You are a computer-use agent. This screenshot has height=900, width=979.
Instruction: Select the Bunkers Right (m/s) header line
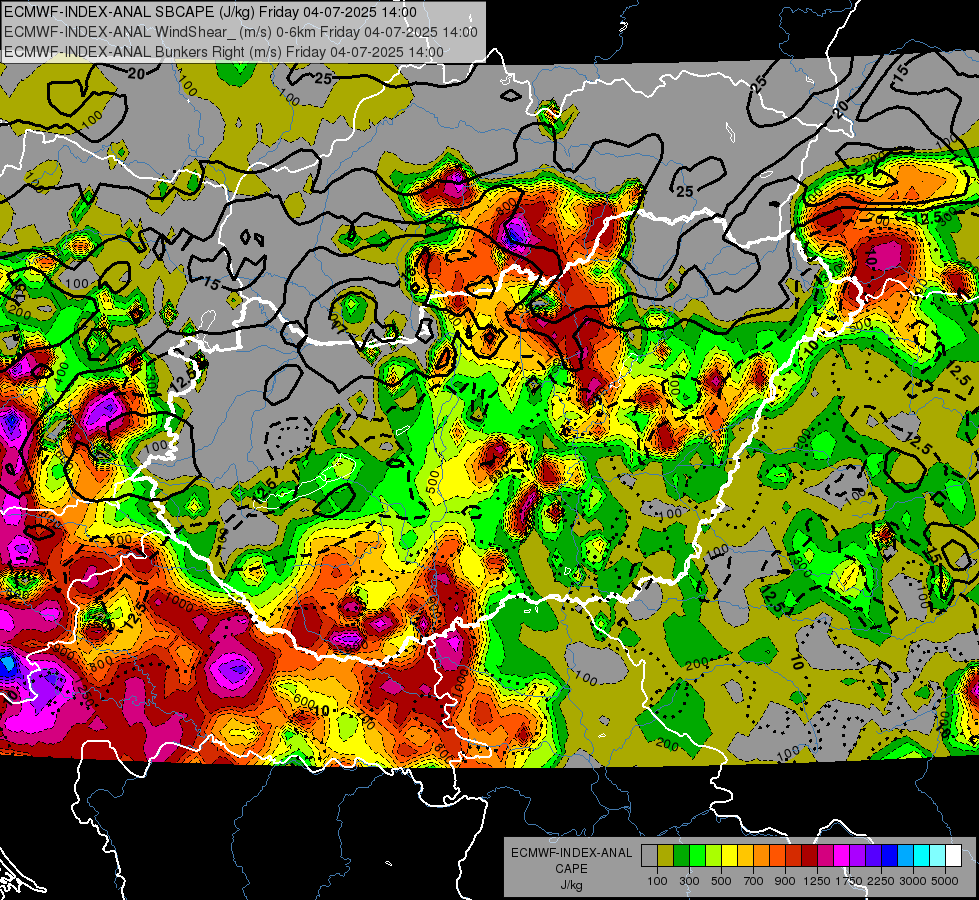[x=224, y=52]
